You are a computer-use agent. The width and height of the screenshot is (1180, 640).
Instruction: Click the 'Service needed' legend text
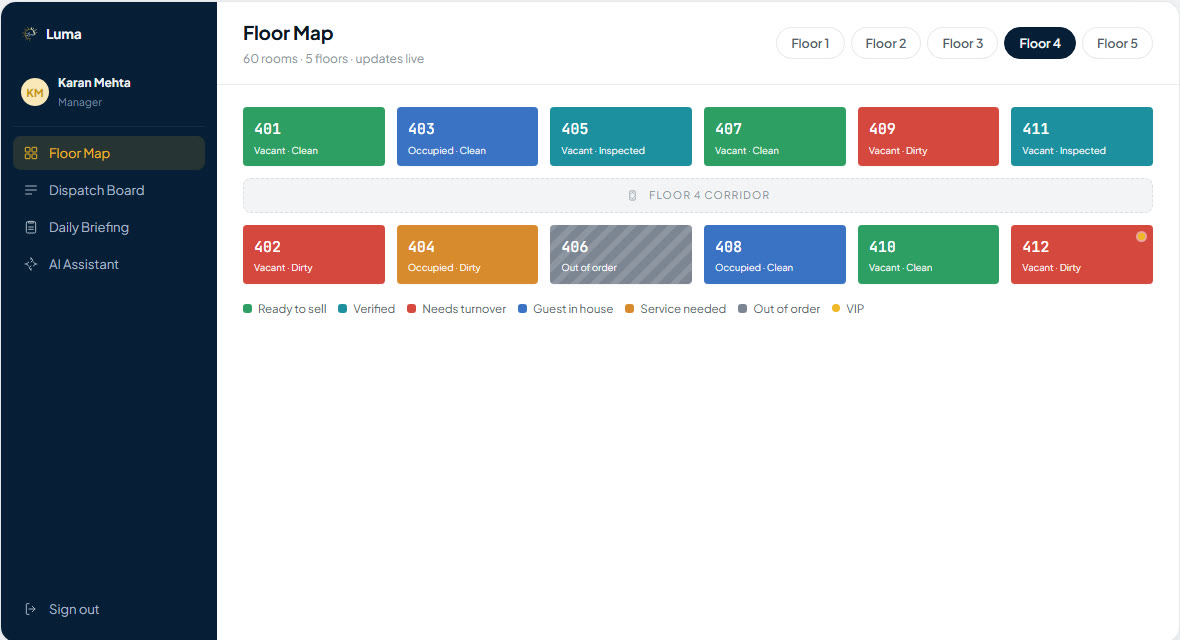pos(683,309)
